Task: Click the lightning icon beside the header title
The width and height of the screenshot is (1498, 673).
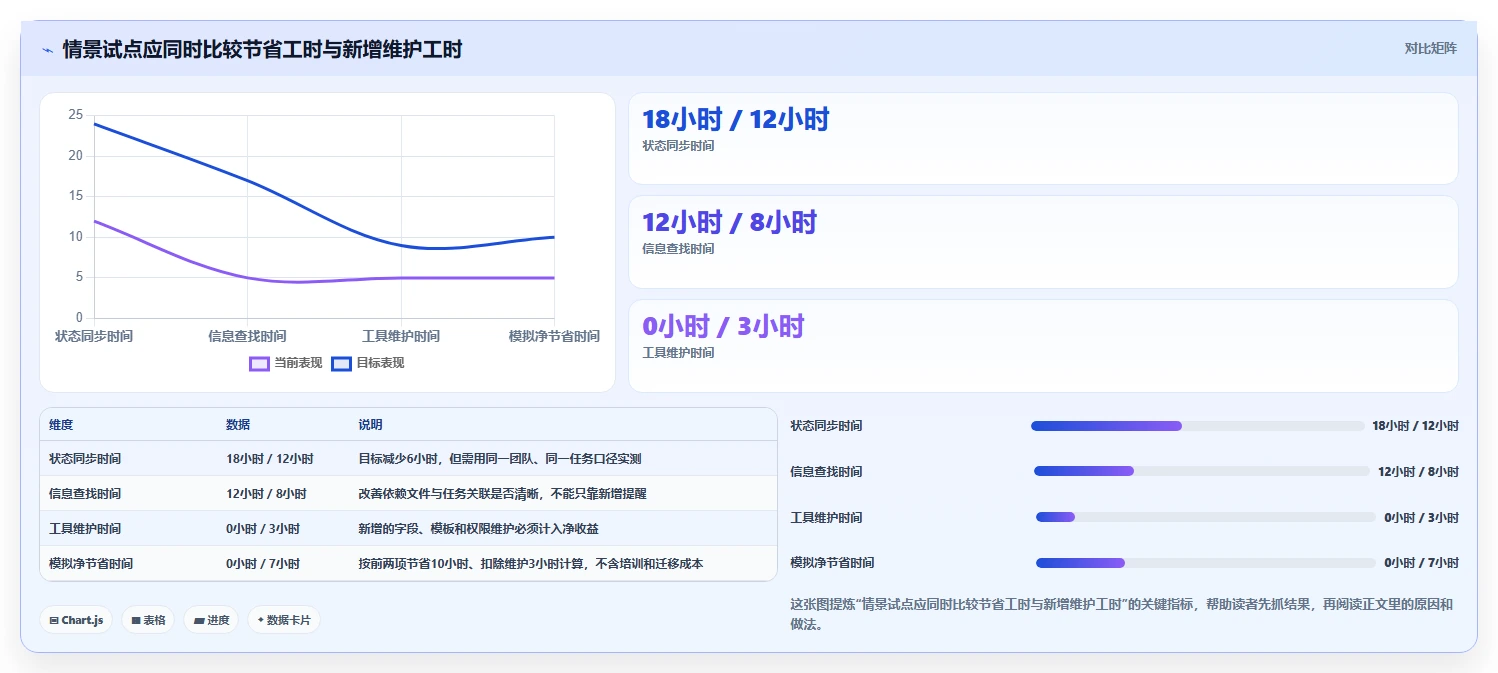Action: (47, 50)
